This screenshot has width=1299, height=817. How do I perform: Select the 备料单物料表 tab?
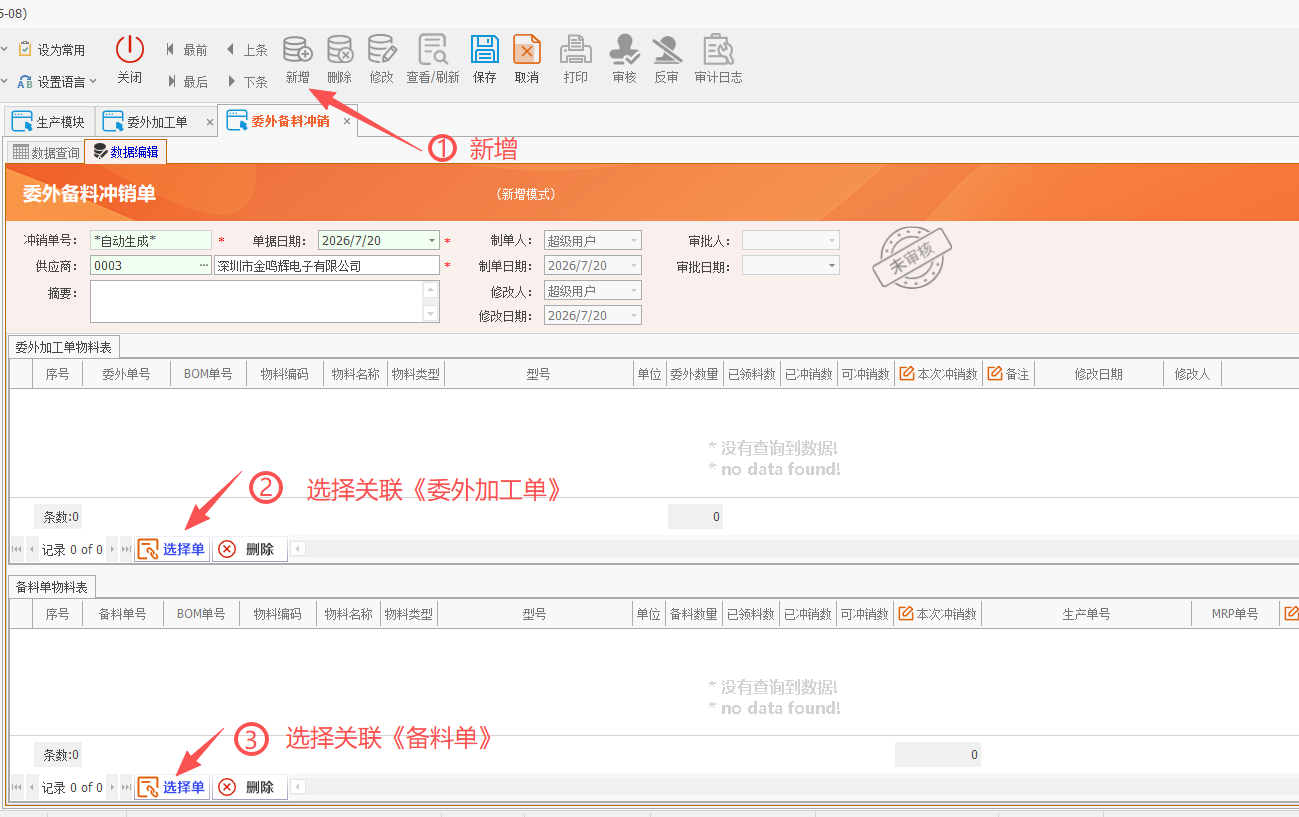[x=51, y=586]
